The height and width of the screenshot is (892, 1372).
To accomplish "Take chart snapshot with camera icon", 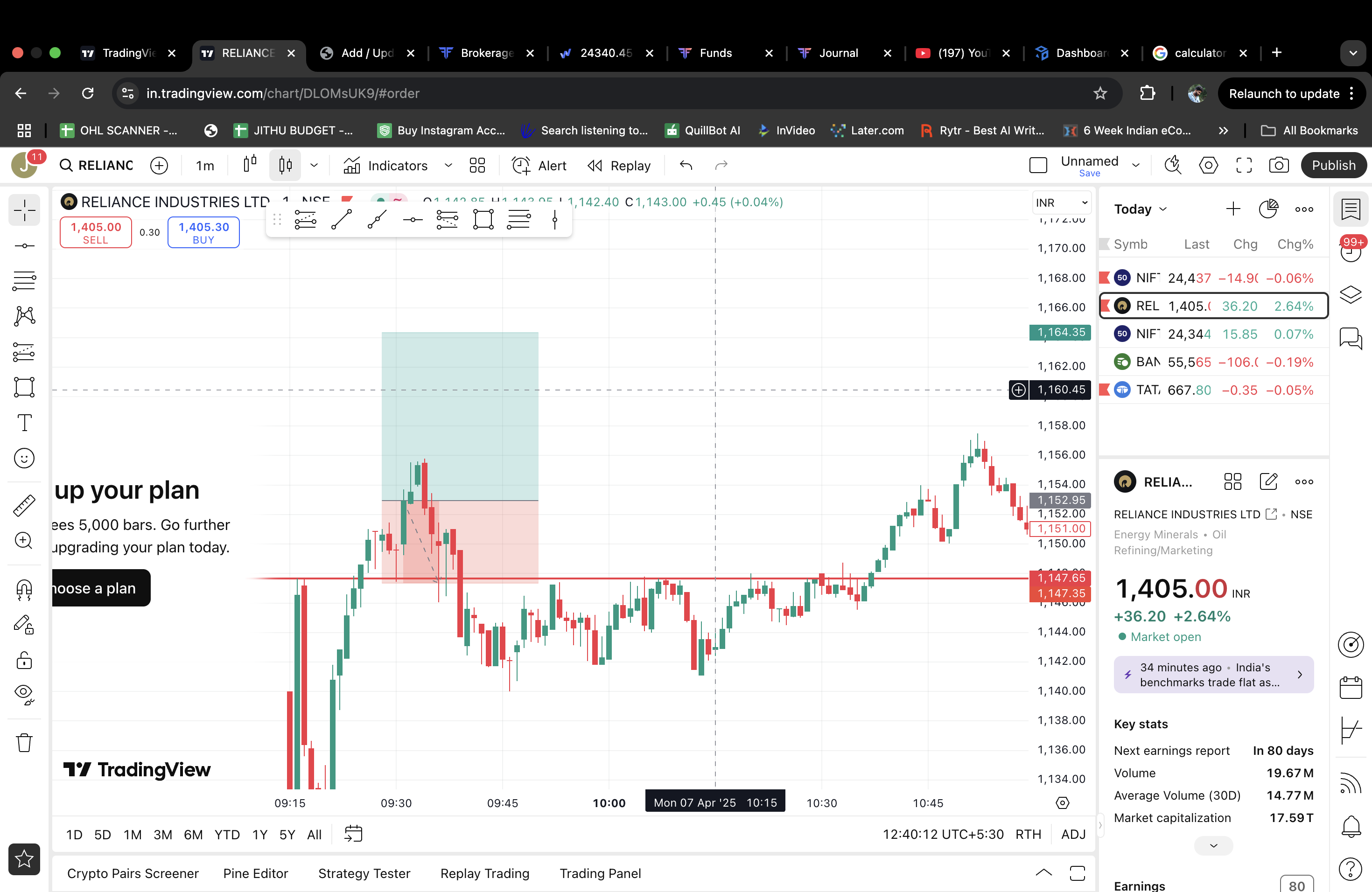I will point(1279,165).
